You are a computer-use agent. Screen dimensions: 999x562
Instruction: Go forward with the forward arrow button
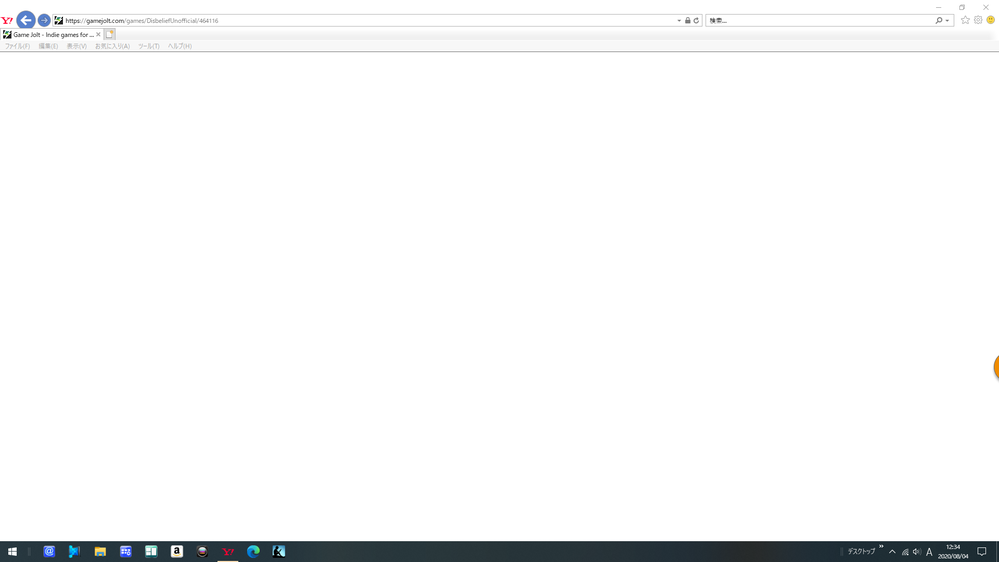click(x=44, y=20)
